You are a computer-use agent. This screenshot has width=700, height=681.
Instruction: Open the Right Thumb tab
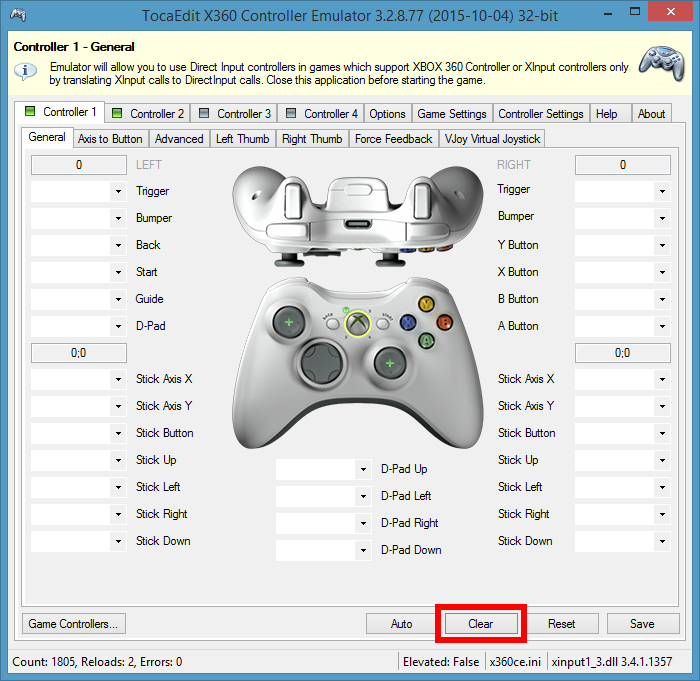click(312, 139)
